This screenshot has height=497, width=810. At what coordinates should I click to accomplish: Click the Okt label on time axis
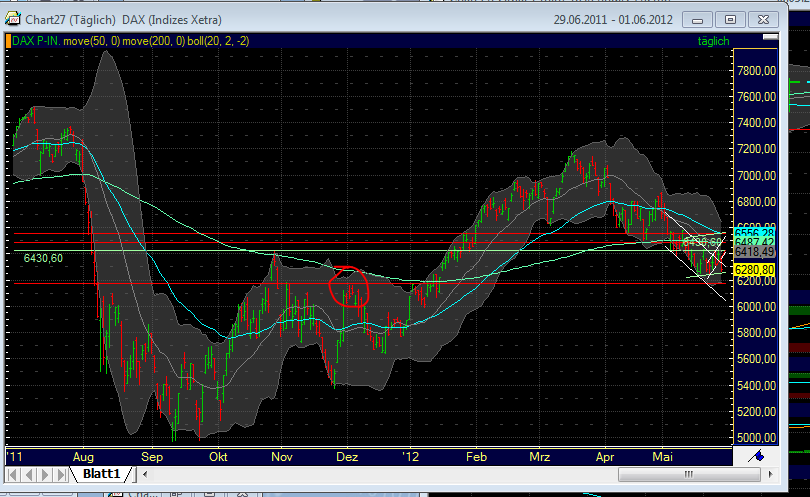tap(218, 457)
